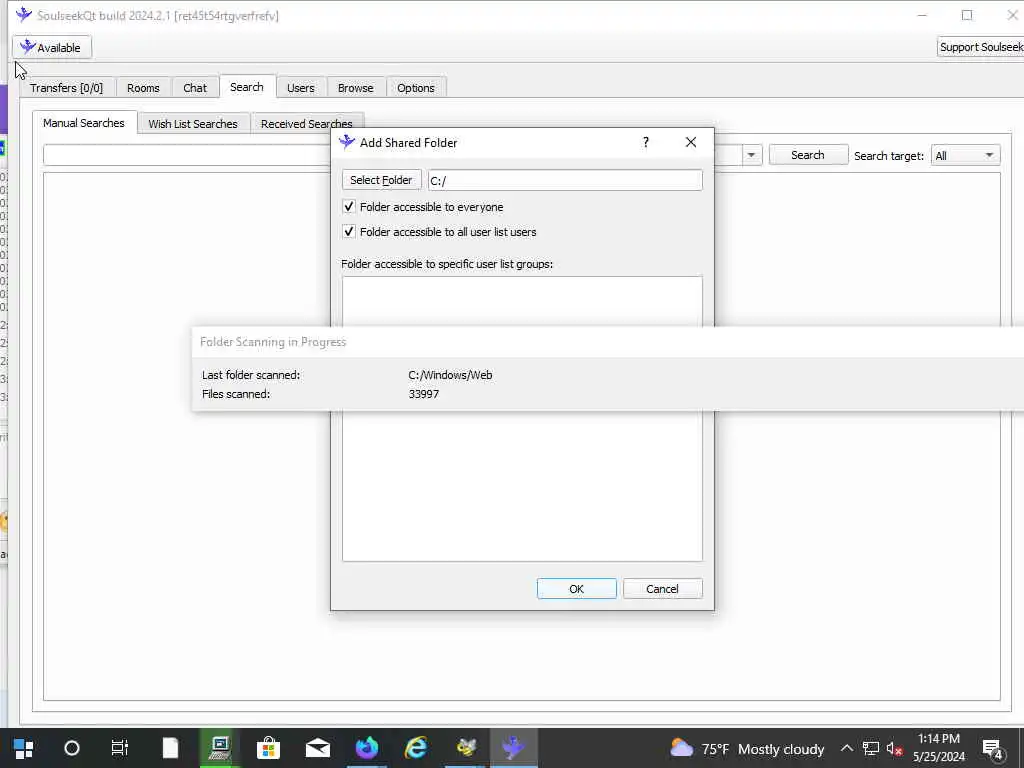Click the Support Soulseek button
Image resolution: width=1024 pixels, height=768 pixels.
click(x=980, y=47)
